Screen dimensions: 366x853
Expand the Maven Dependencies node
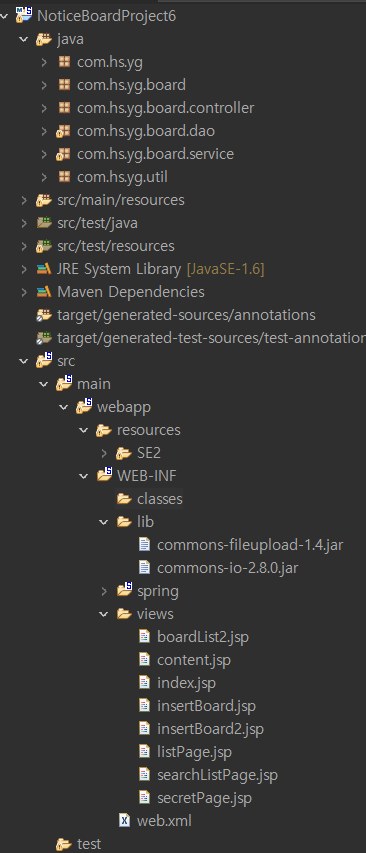tap(24, 292)
